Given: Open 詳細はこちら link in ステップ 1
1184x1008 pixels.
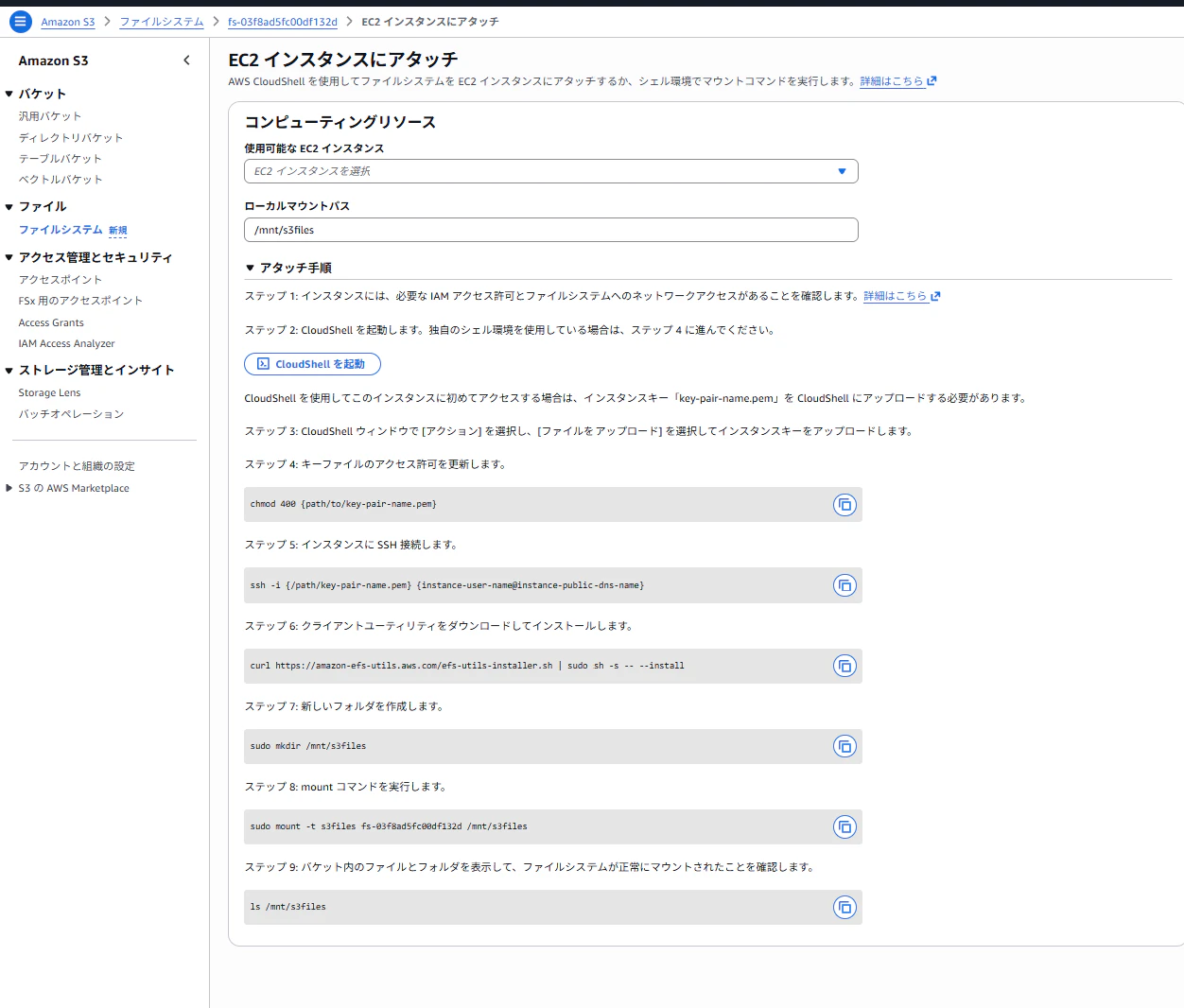Looking at the screenshot, I should pos(896,296).
